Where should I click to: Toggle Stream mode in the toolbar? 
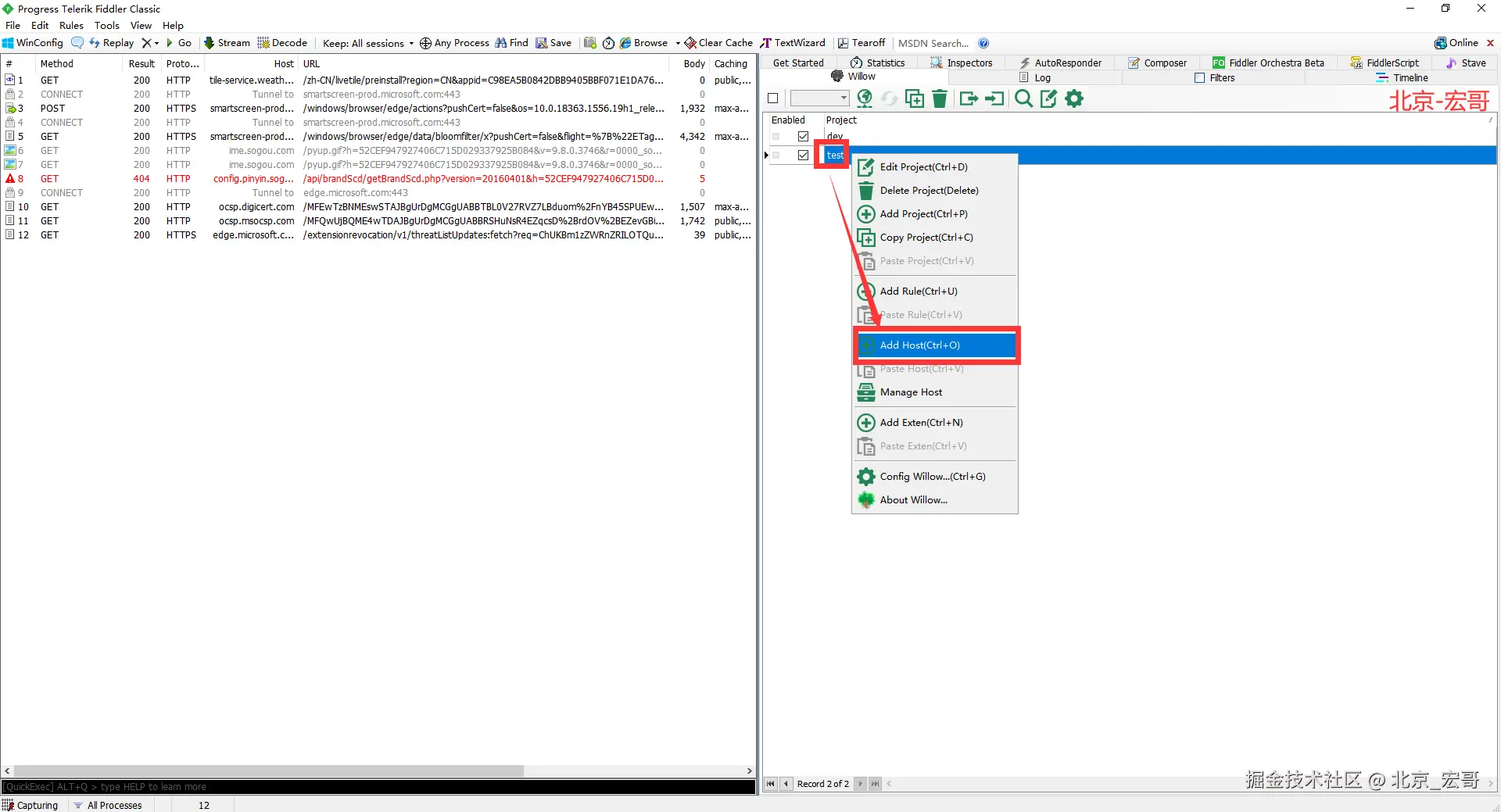point(227,43)
